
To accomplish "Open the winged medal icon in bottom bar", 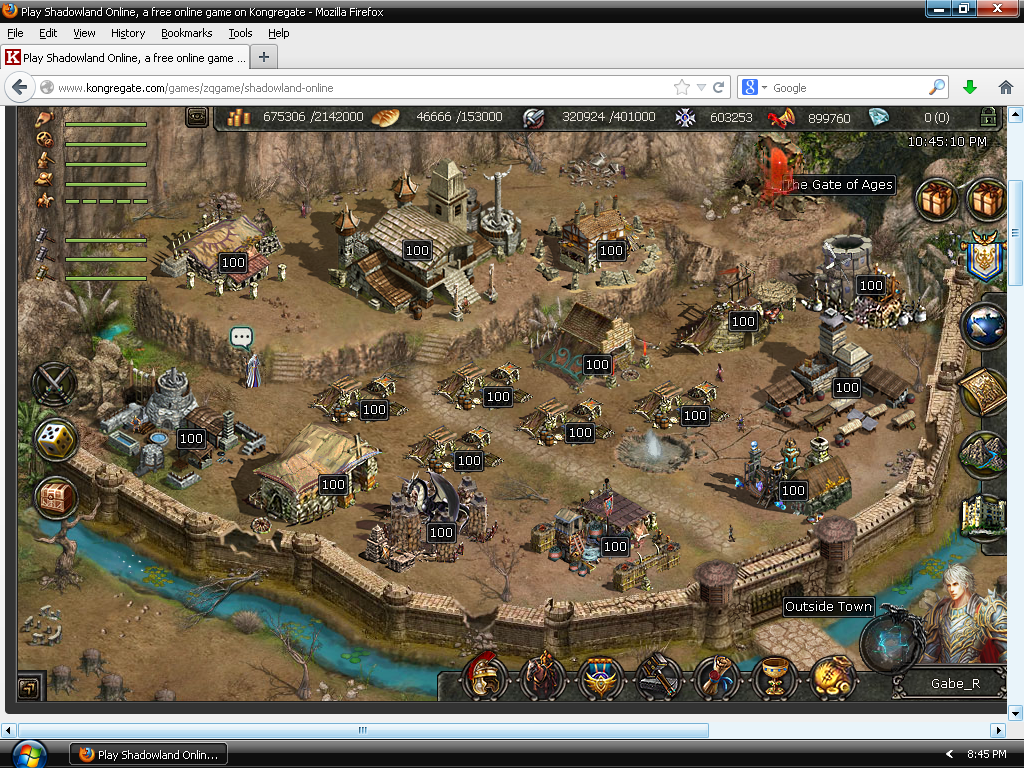I will coord(600,678).
